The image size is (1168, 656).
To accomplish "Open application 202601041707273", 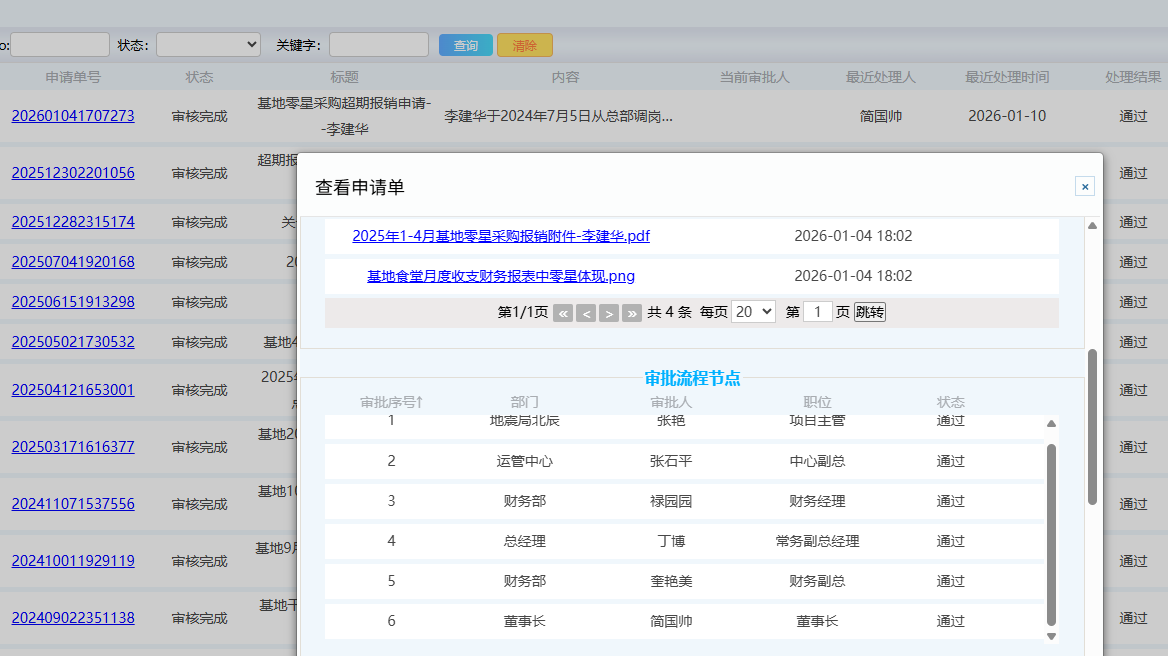I will click(x=73, y=116).
